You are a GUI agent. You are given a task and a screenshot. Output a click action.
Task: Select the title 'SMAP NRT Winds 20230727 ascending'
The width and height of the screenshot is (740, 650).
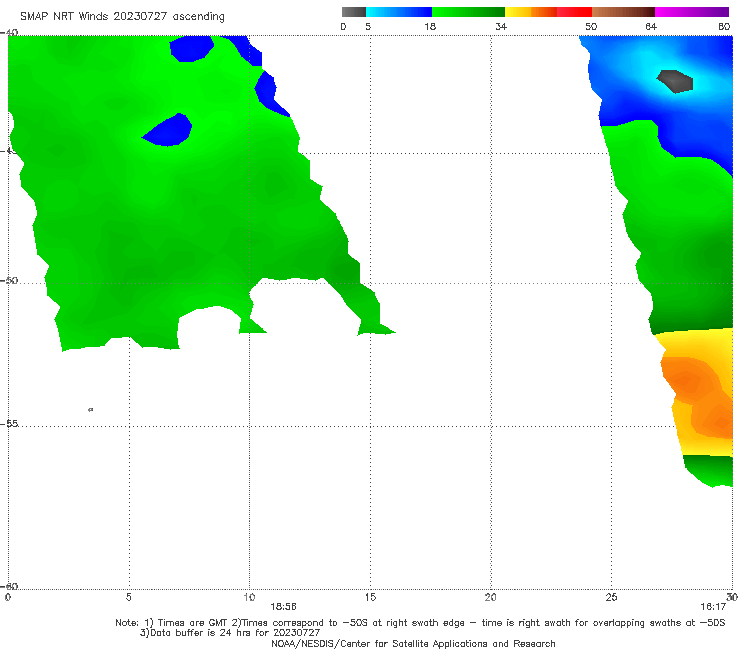(122, 17)
